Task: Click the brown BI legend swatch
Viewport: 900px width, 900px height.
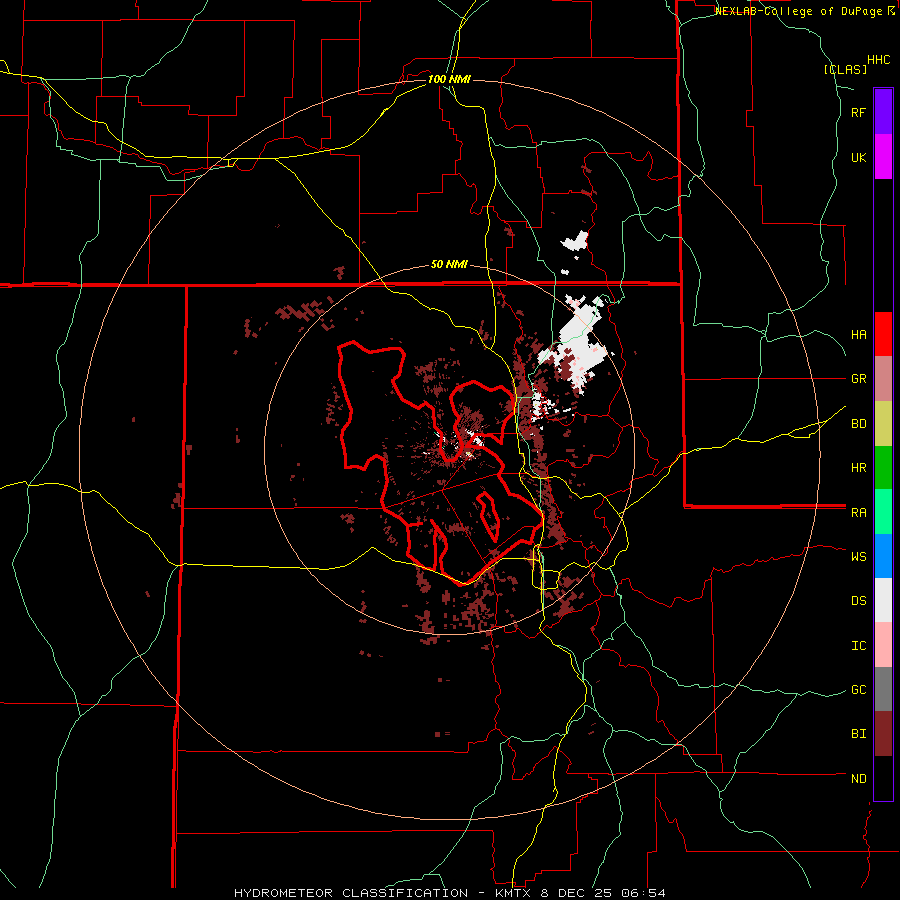Action: (883, 734)
